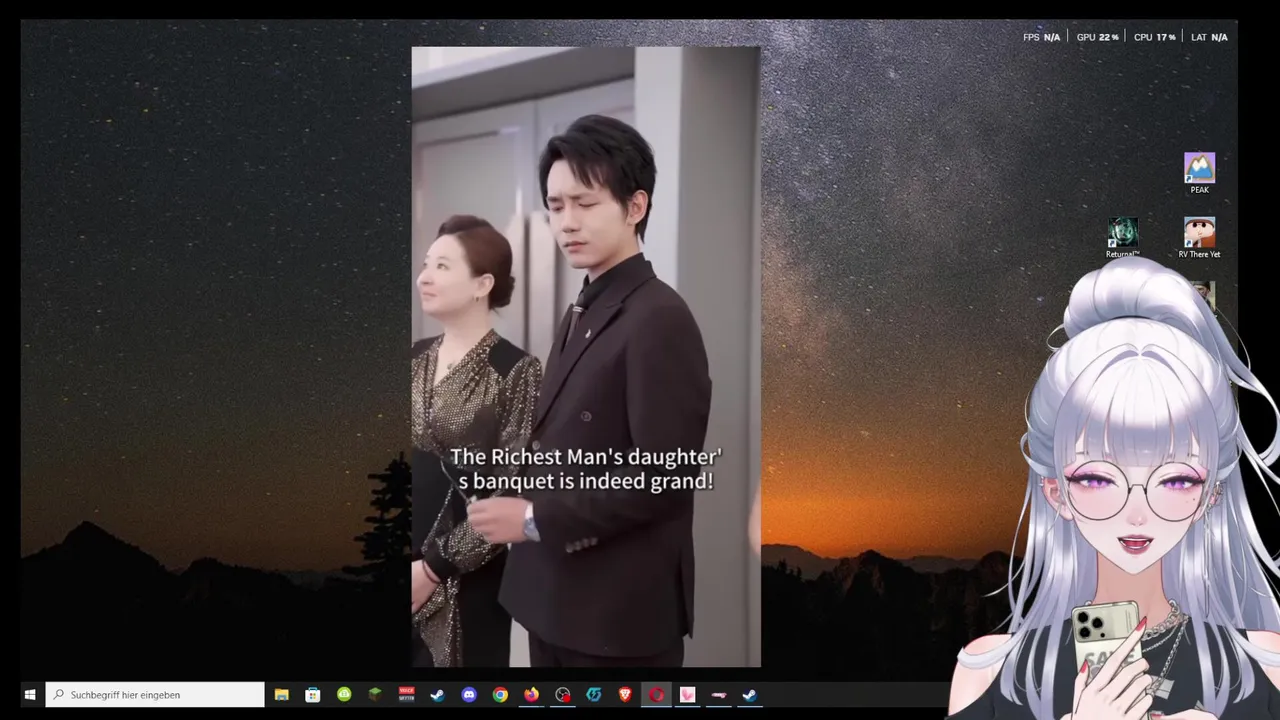Viewport: 1280px width, 720px height.
Task: Open the first Steam taskbar icon
Action: tap(437, 695)
